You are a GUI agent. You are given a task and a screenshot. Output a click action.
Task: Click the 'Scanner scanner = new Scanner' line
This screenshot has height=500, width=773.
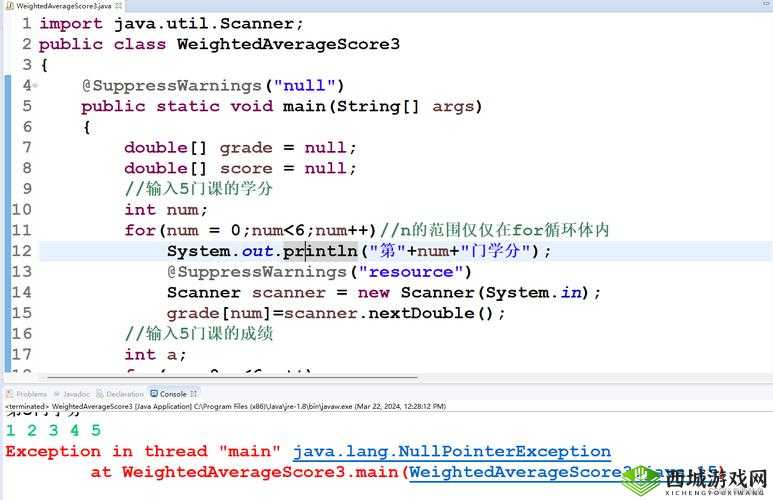pyautogui.click(x=384, y=292)
